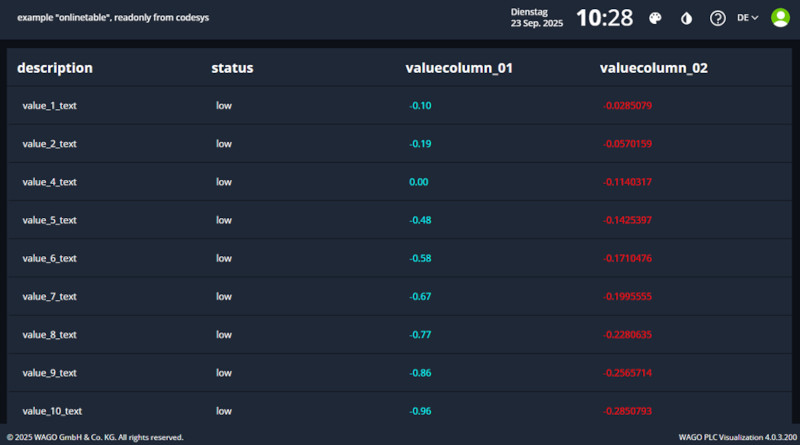800x445 pixels.
Task: Toggle the contrast mode icon
Action: coord(686,18)
